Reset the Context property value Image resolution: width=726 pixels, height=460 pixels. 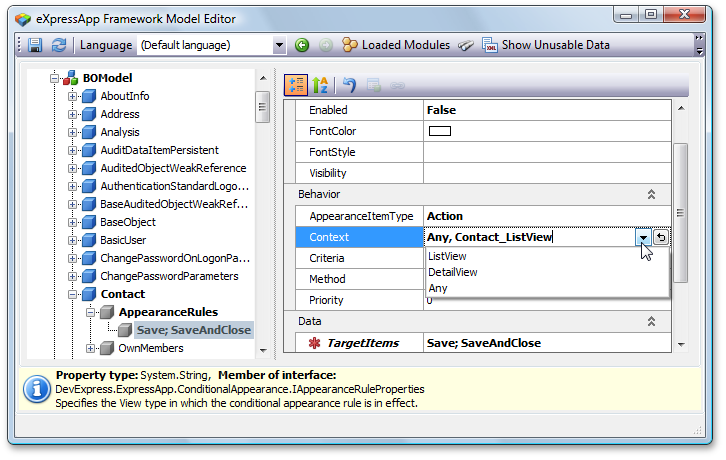click(x=661, y=238)
